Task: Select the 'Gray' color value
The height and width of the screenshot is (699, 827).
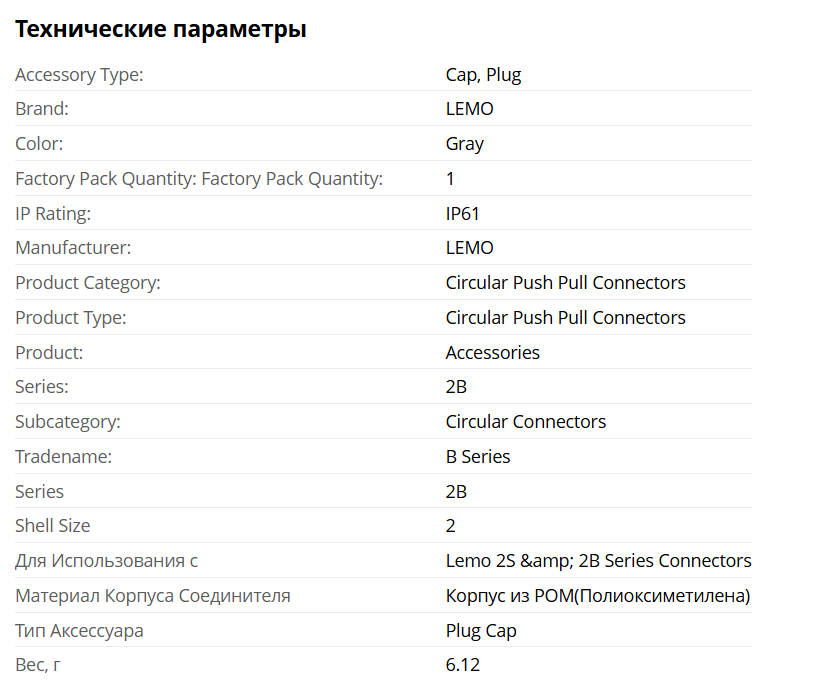Action: tap(464, 144)
